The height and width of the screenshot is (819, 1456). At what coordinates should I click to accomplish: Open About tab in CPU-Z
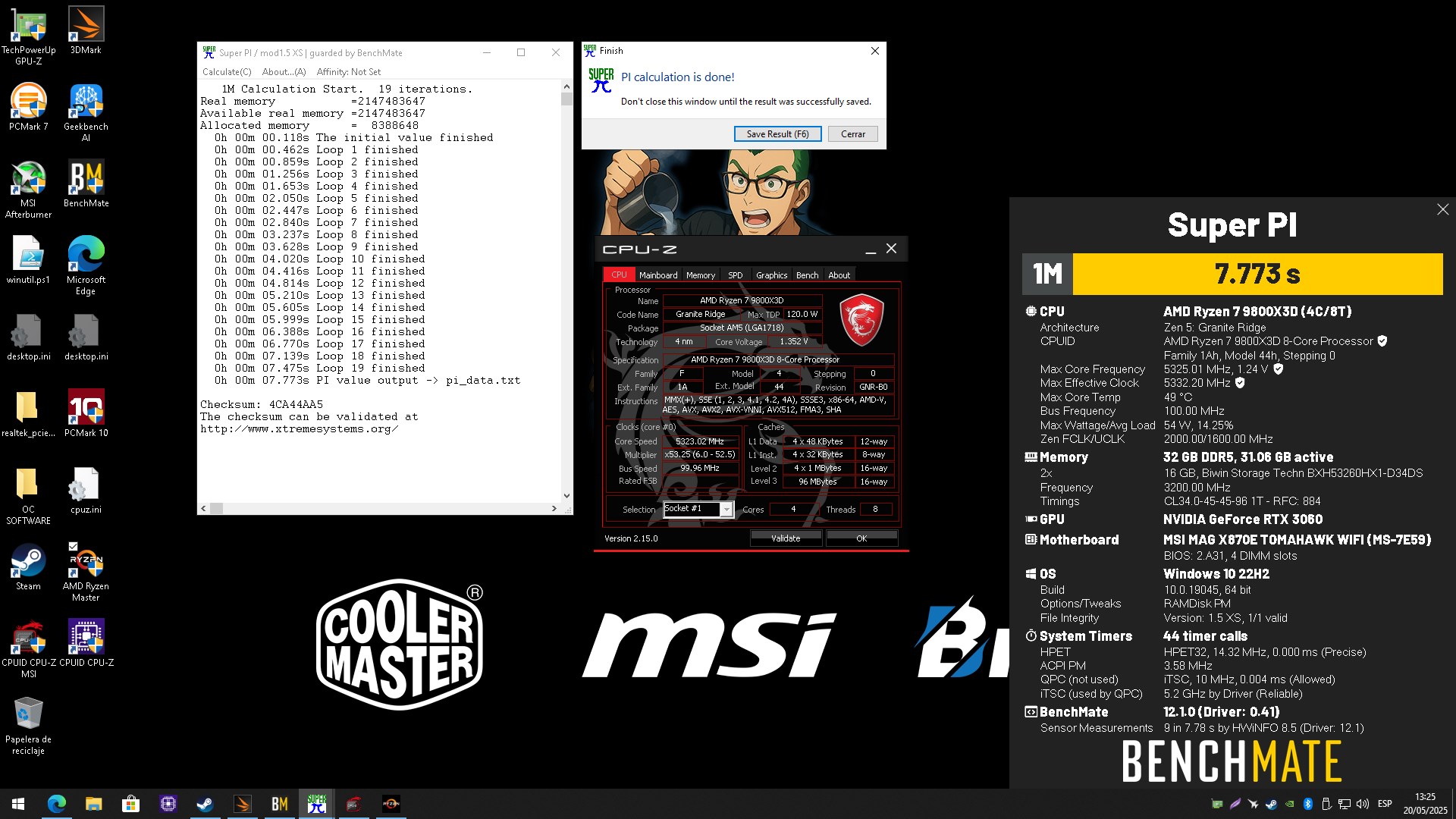839,275
